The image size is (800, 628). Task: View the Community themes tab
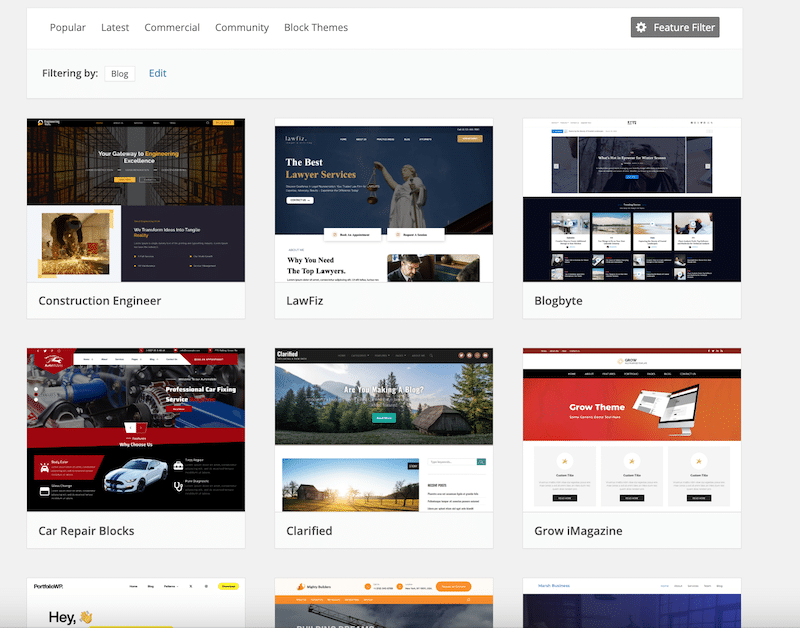point(241,27)
